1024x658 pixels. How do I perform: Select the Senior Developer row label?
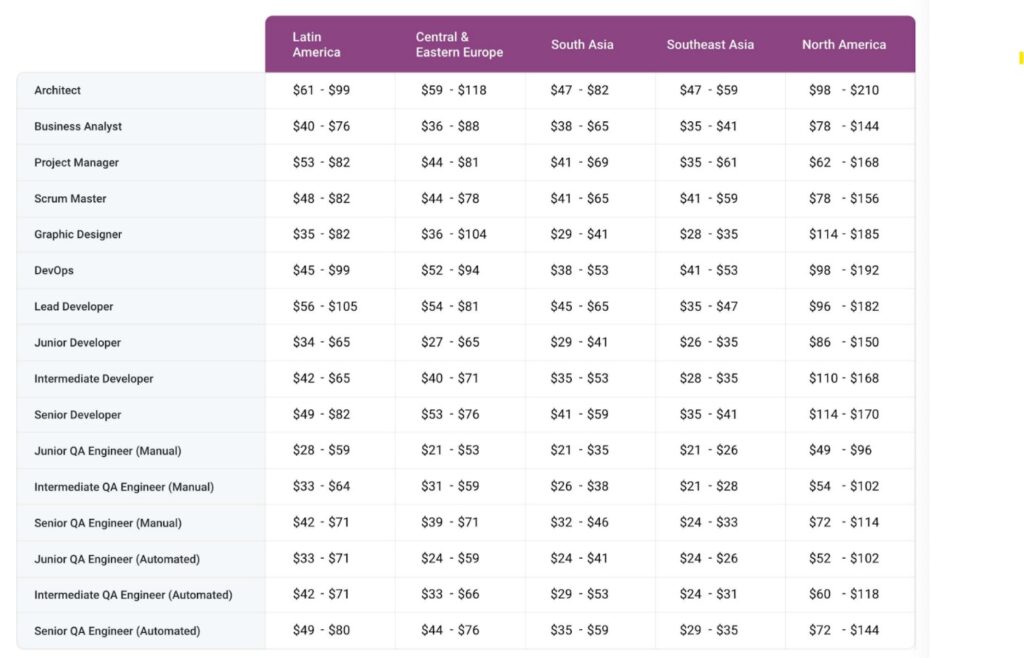(x=78, y=415)
